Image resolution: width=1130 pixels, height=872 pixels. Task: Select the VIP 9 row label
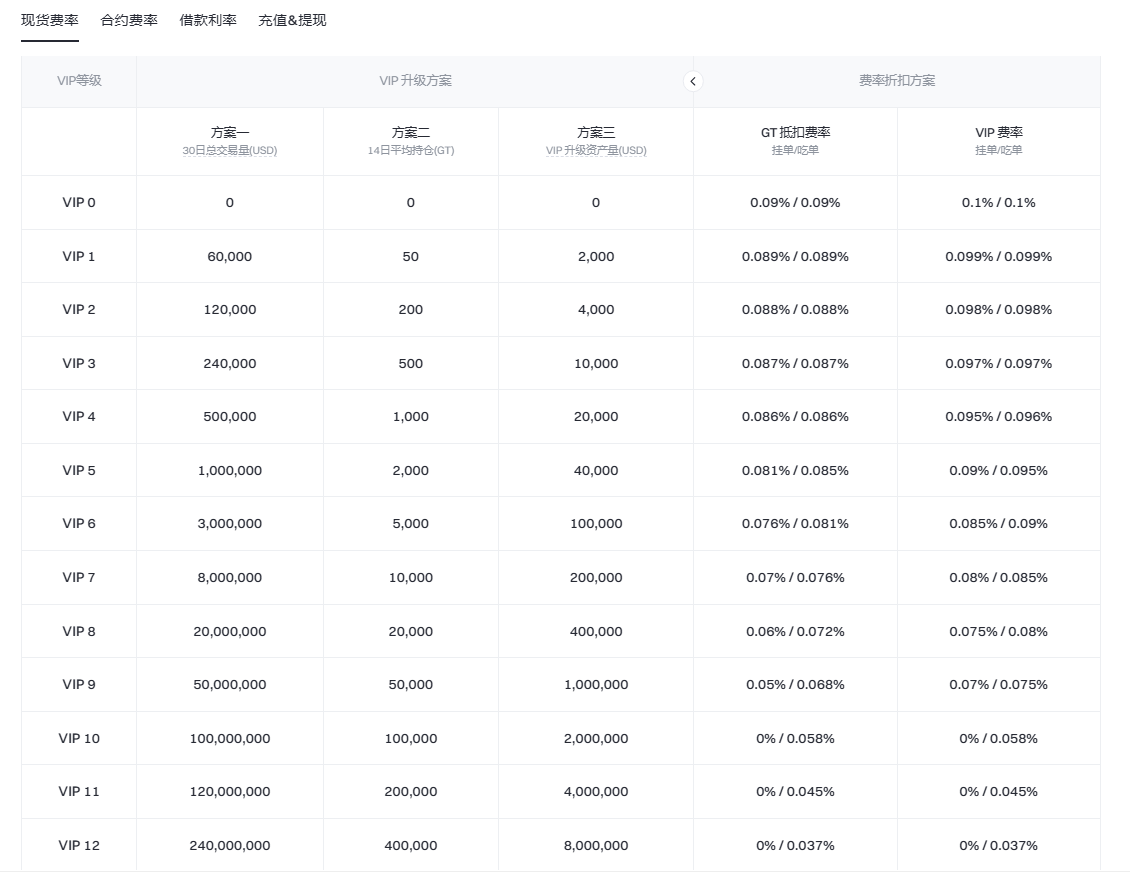pyautogui.click(x=79, y=685)
